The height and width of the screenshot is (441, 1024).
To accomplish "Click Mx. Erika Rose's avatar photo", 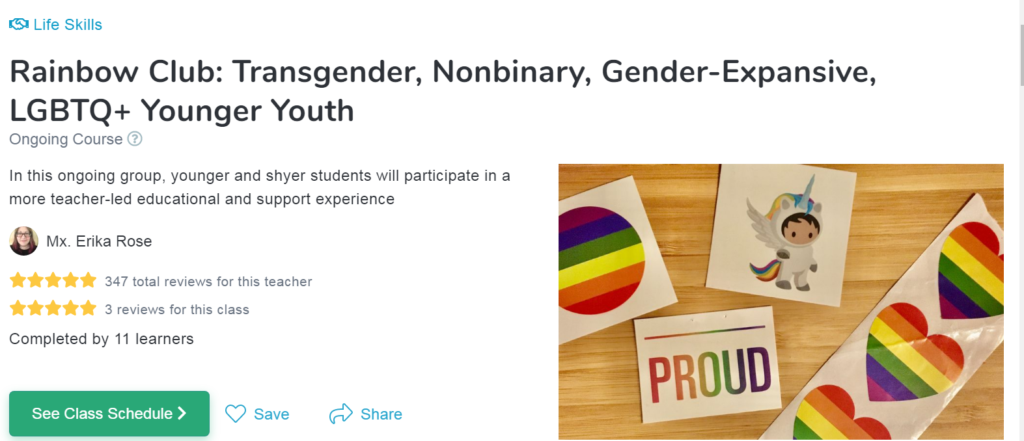I will pyautogui.click(x=23, y=241).
